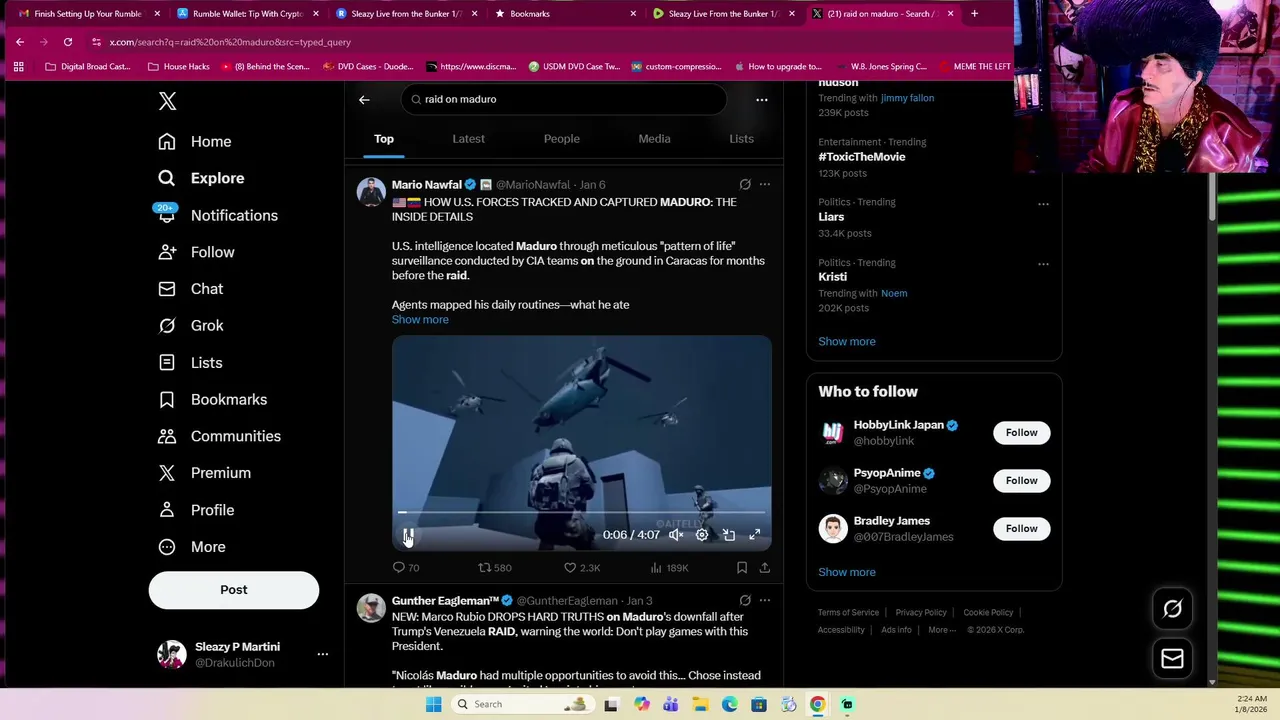Reload the page in the browser
This screenshot has height=720, width=1280.
click(x=68, y=42)
